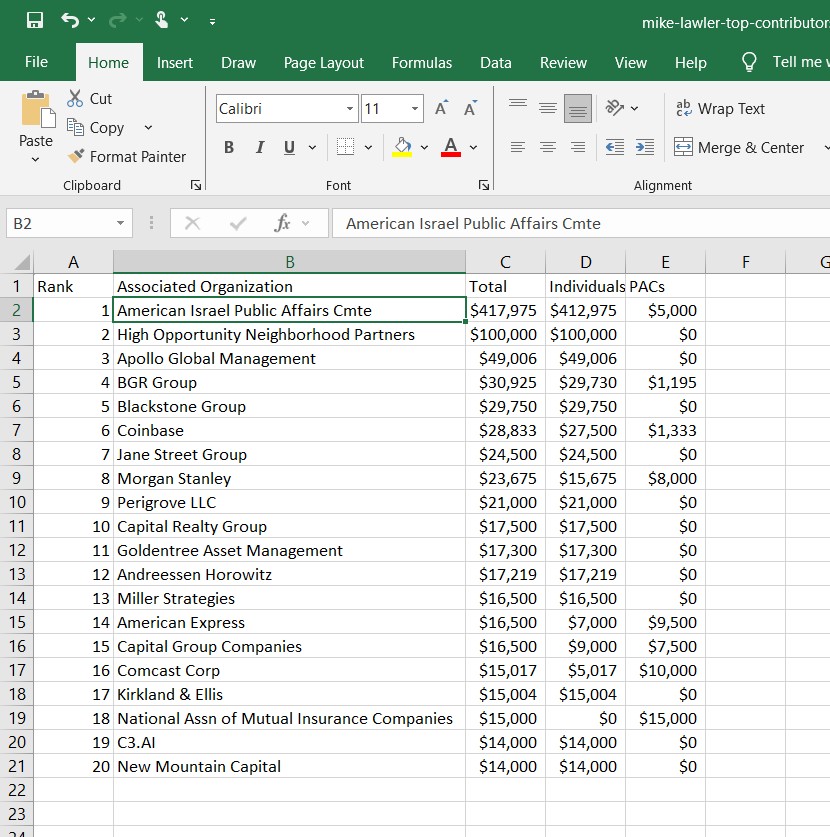830x837 pixels.
Task: Apply the red font color
Action: click(x=451, y=147)
